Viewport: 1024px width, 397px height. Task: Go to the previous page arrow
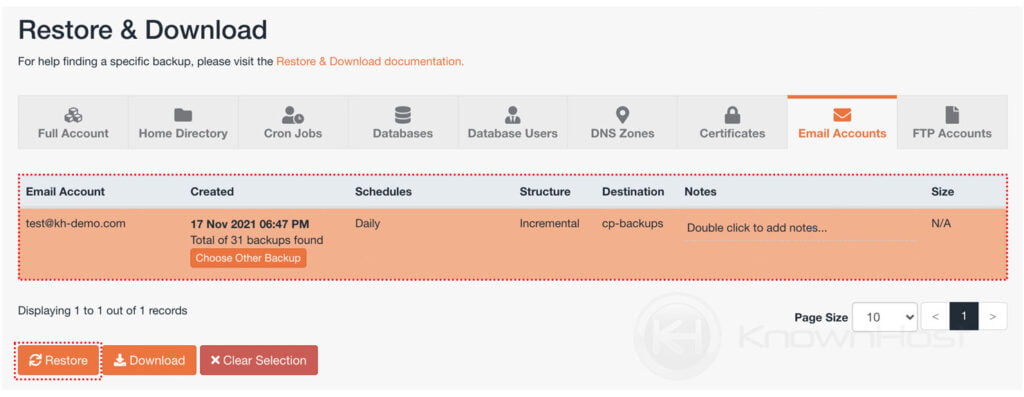[x=935, y=317]
